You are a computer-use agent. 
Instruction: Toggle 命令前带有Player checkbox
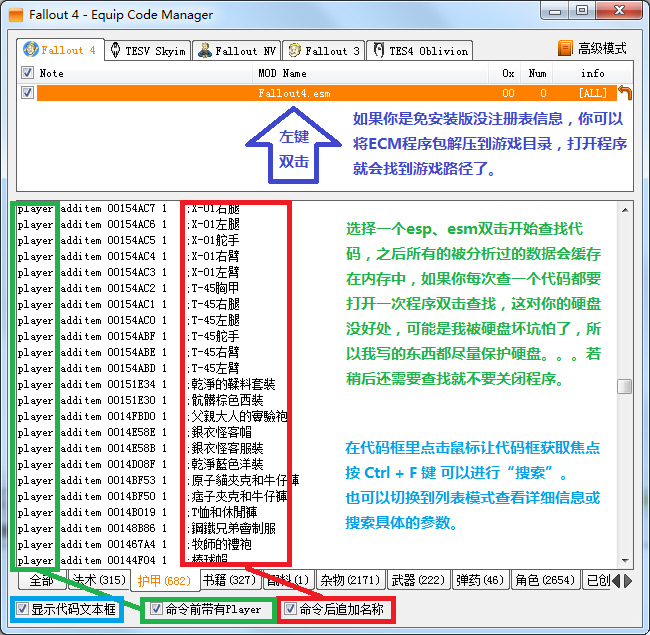pos(156,609)
